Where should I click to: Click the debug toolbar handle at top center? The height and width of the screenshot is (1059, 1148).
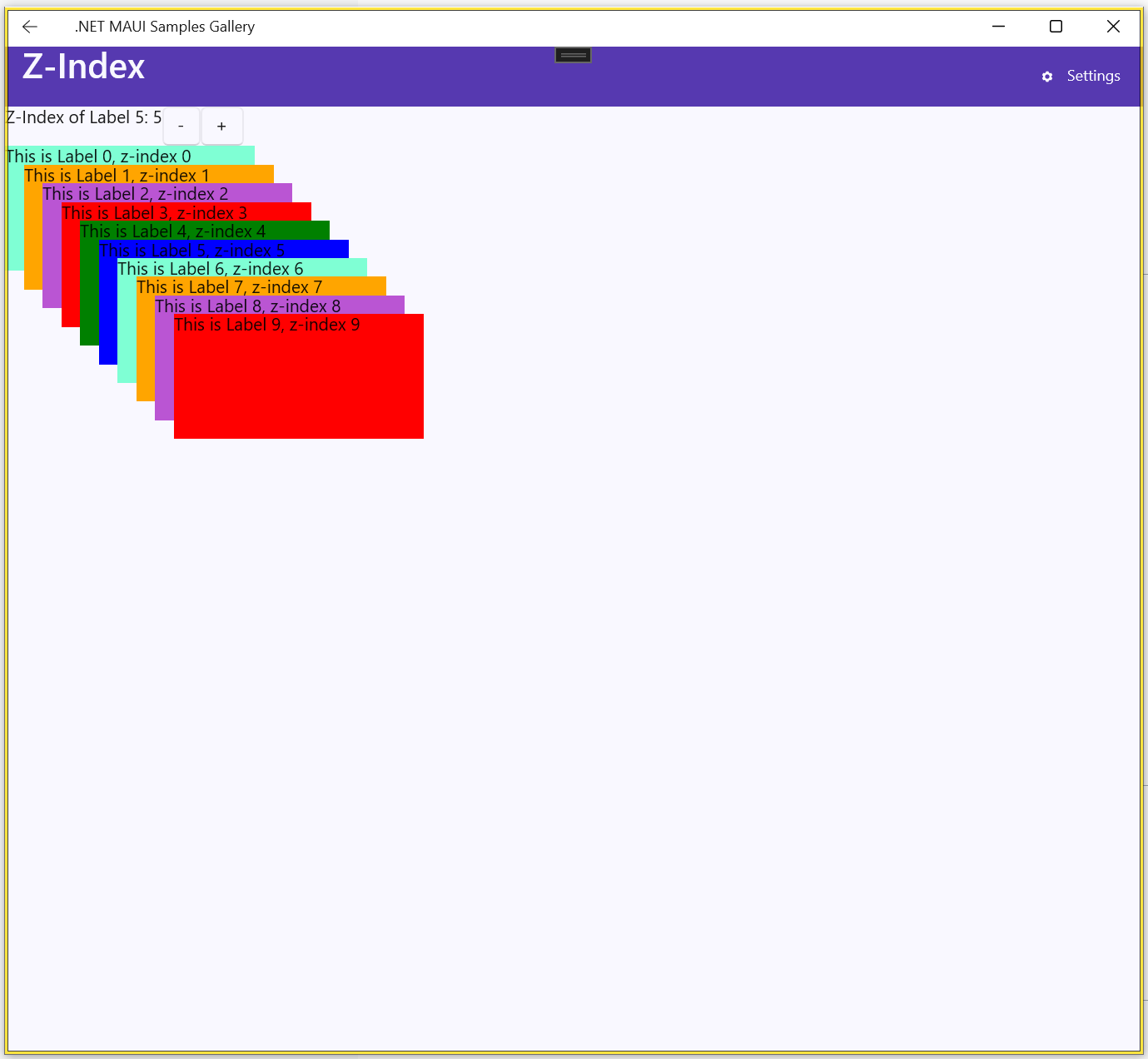[573, 55]
